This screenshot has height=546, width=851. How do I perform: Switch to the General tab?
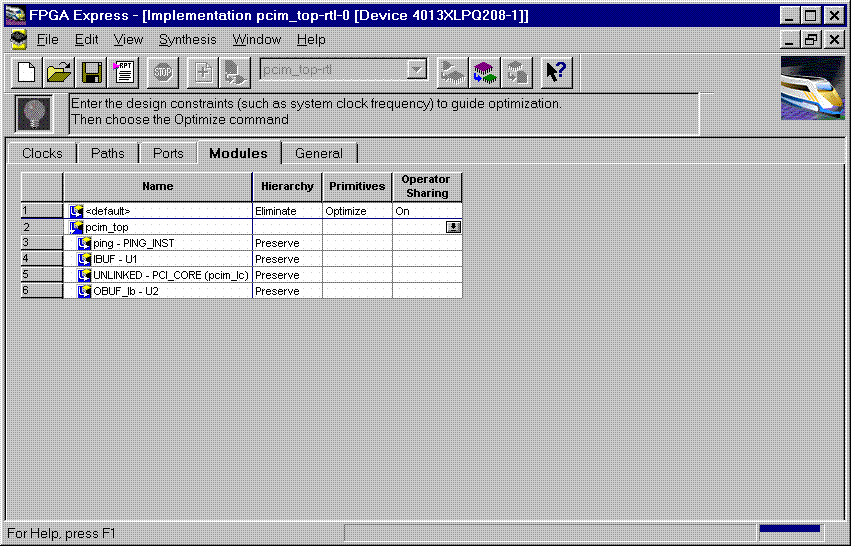click(319, 153)
